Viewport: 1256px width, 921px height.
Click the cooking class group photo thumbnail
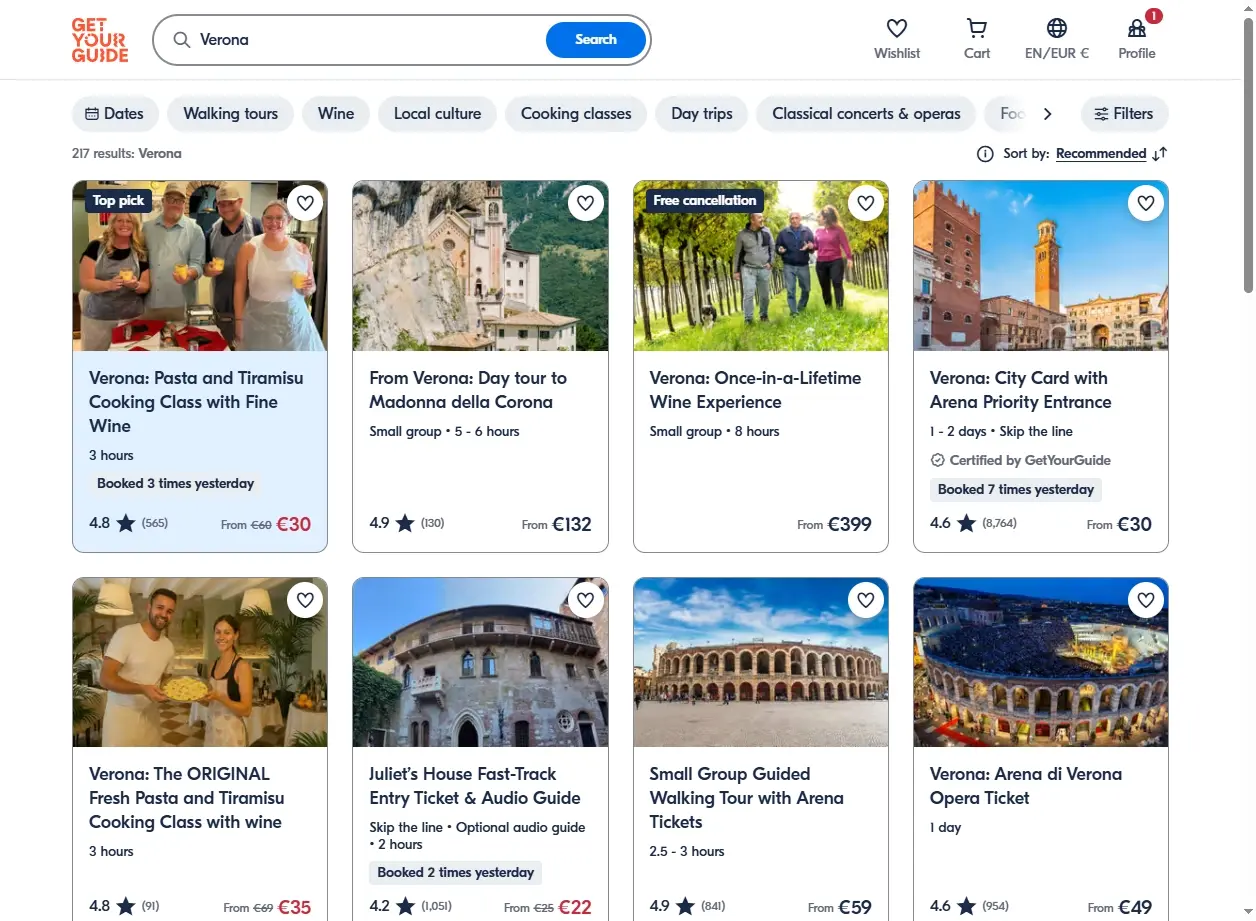(x=200, y=266)
